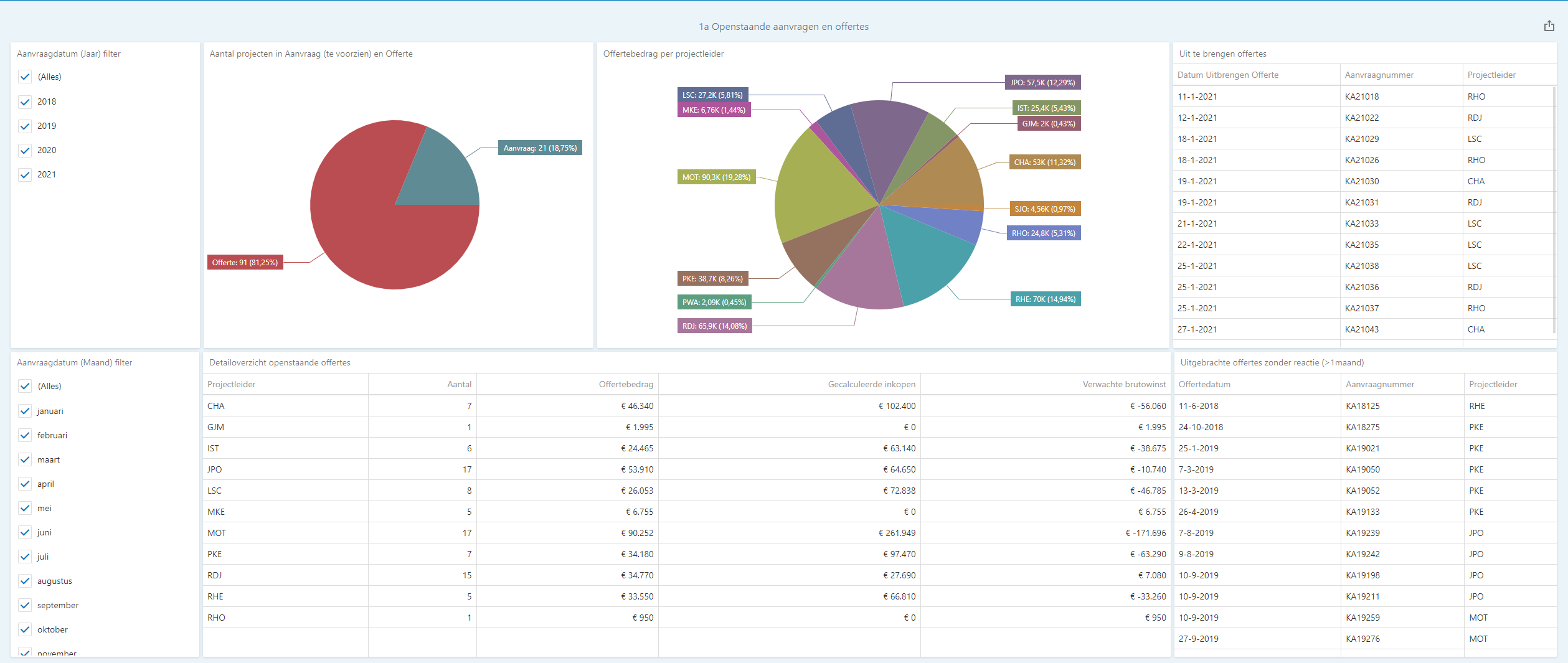Toggle the mei month checkbox

[x=25, y=508]
